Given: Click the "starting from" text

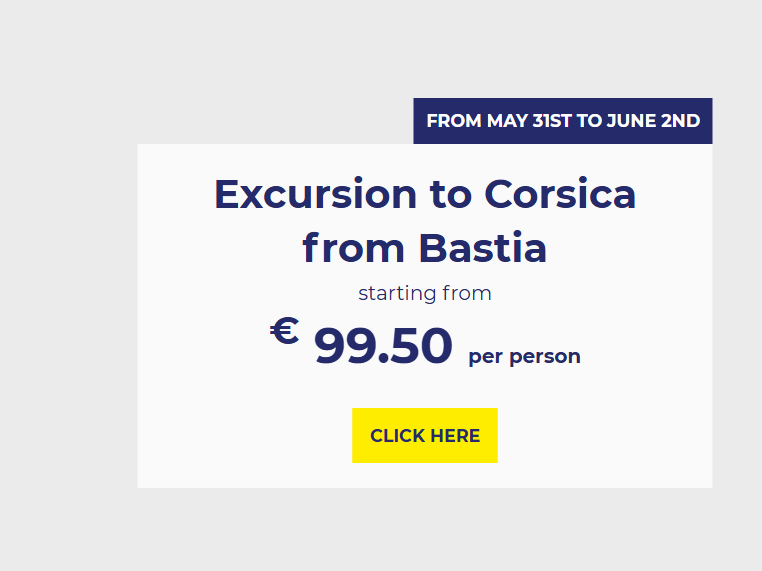Looking at the screenshot, I should (425, 294).
